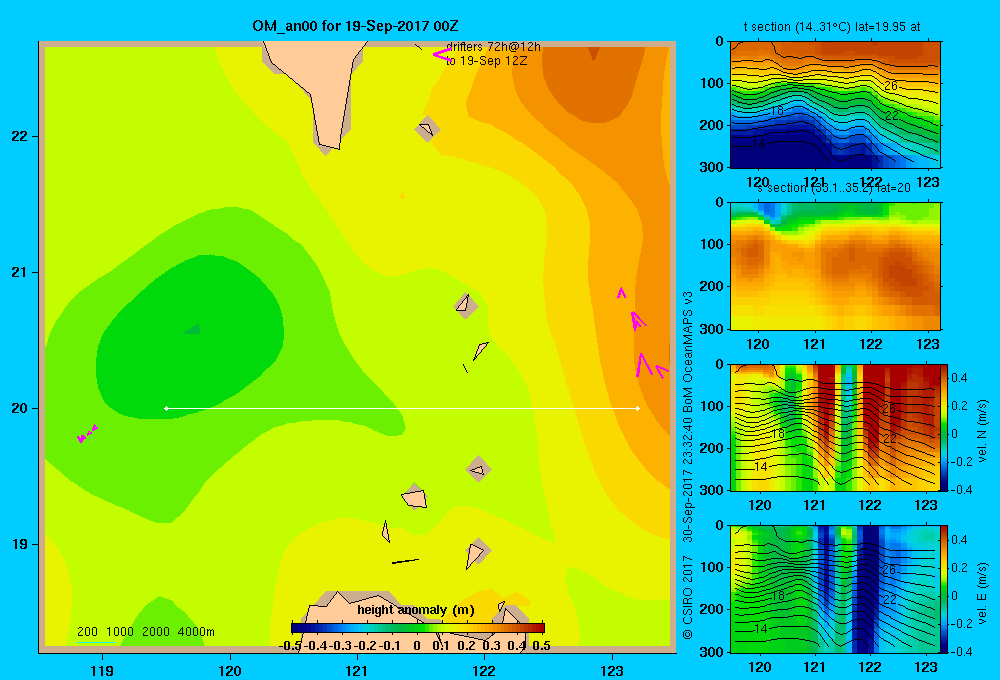The width and height of the screenshot is (1000, 680).
Task: Open the northward velocity section panel
Action: tap(835, 427)
